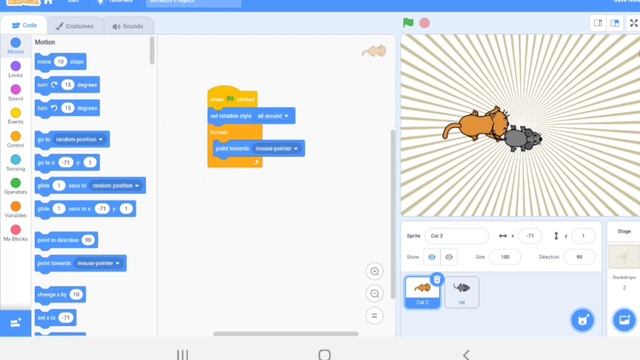Viewport: 640px width, 360px height.
Task: Delete Cat 2 sprite with trash icon
Action: pyautogui.click(x=437, y=280)
